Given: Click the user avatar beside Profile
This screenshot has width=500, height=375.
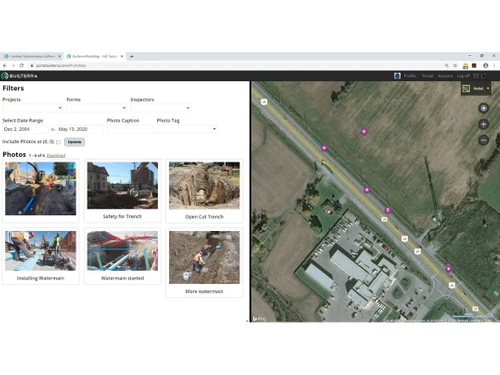Looking at the screenshot, I should point(397,76).
